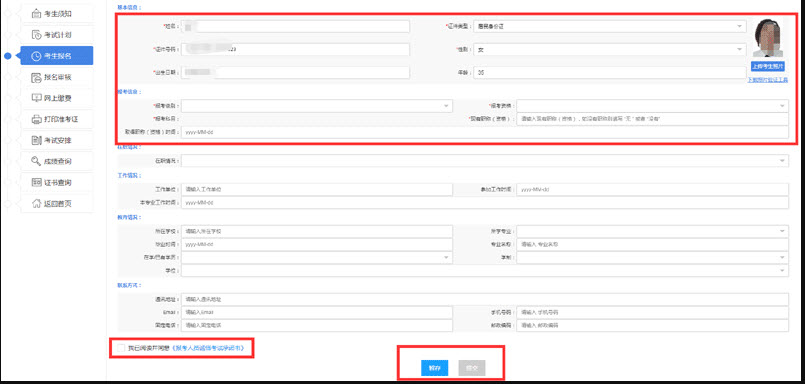The width and height of the screenshot is (805, 384).
Task: Click the 本专业工作时间 date field
Action: (484, 203)
